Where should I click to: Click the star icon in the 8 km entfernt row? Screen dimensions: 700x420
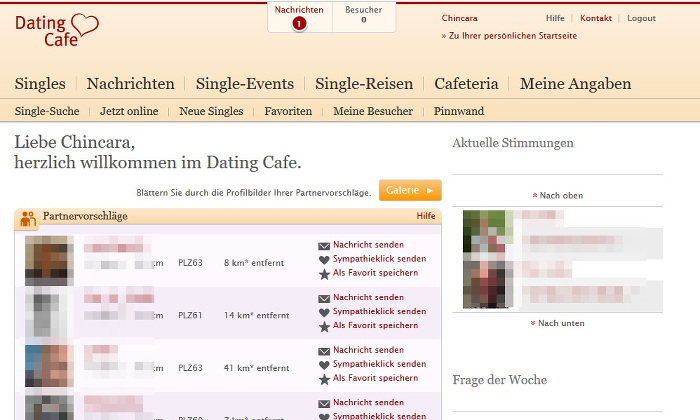pos(324,274)
